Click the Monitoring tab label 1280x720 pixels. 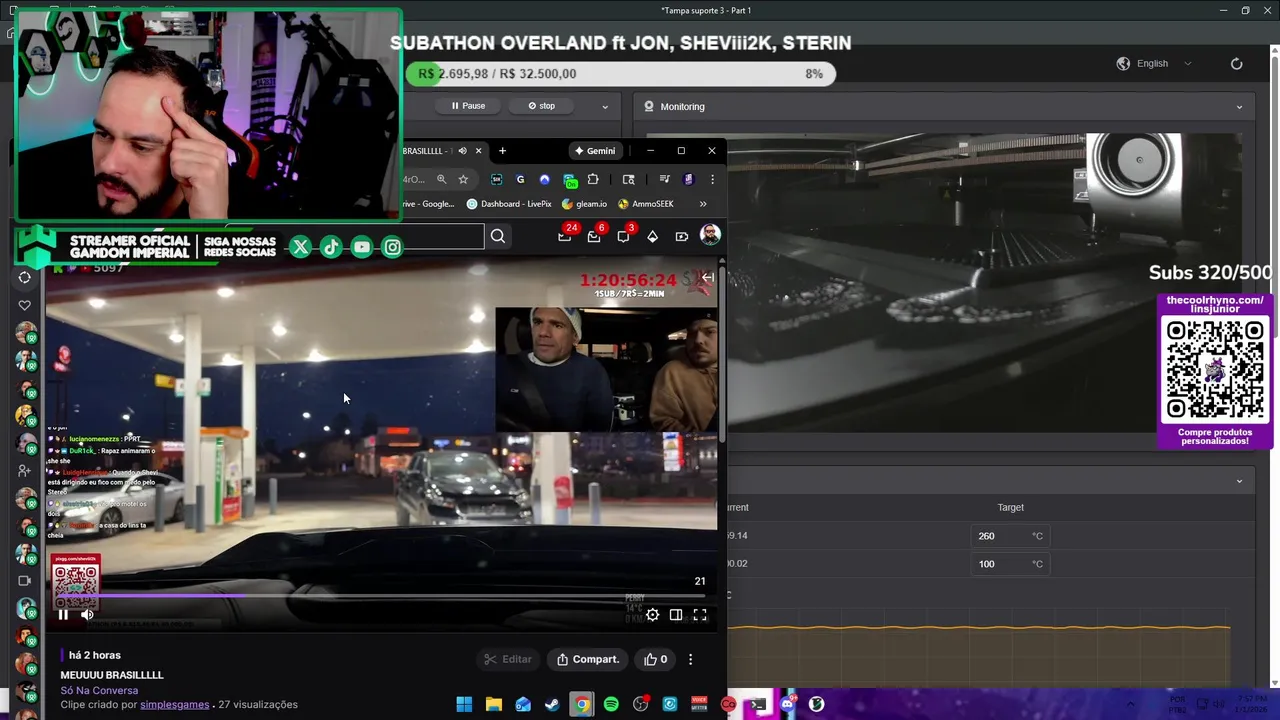(x=682, y=107)
